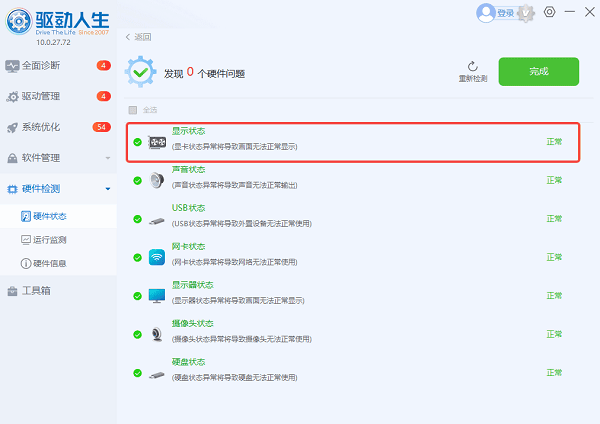Click 正常 status of 显示状态 row
The height and width of the screenshot is (424, 600).
[554, 142]
